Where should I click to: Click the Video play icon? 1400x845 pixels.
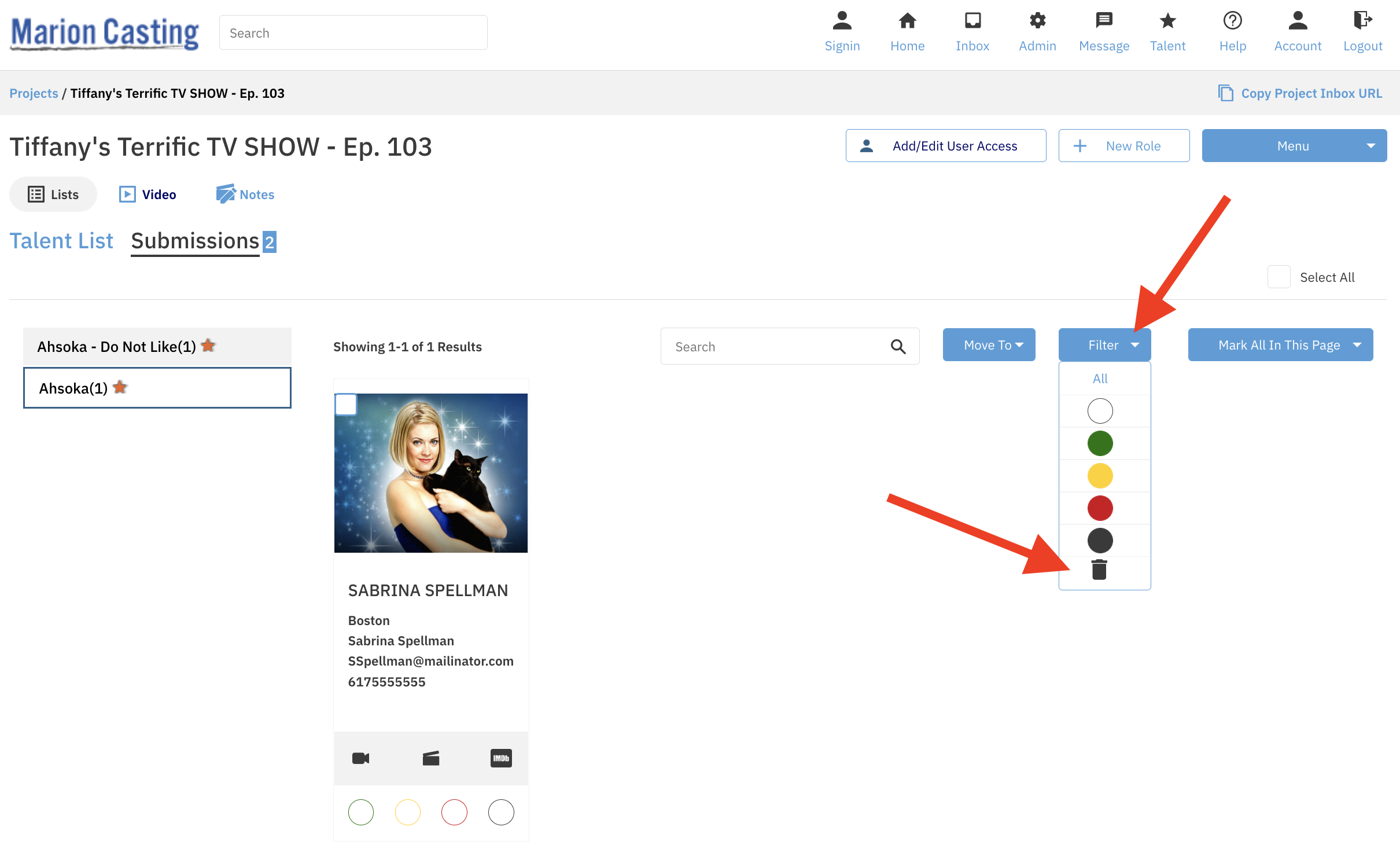pyautogui.click(x=127, y=194)
